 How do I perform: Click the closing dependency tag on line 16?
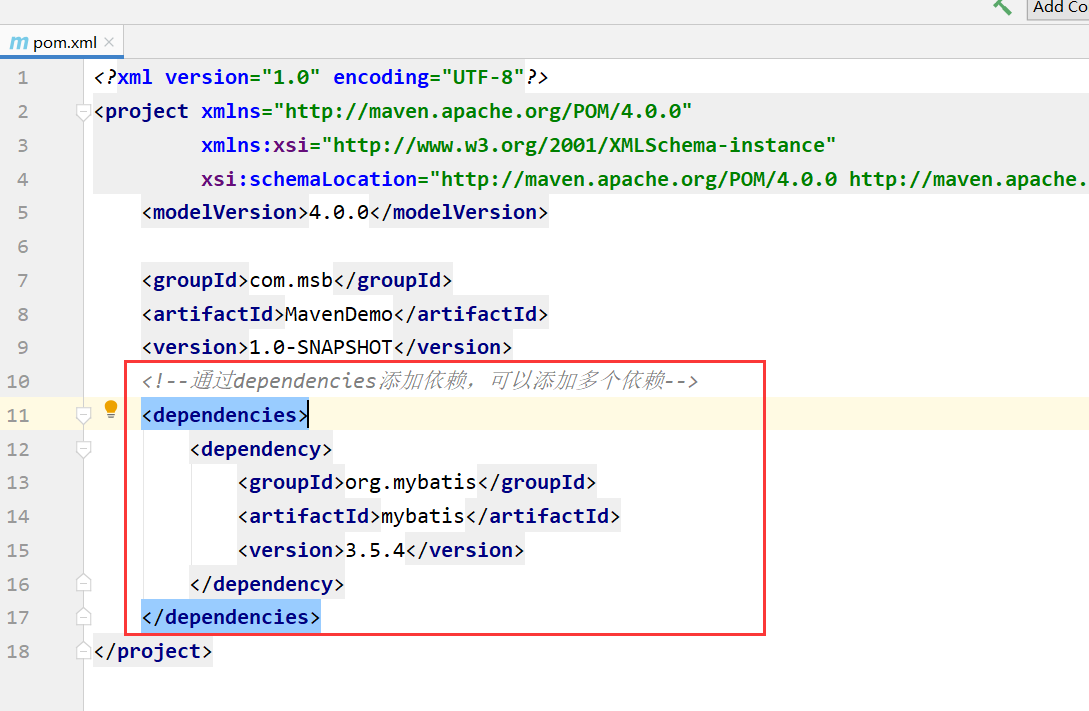267,584
